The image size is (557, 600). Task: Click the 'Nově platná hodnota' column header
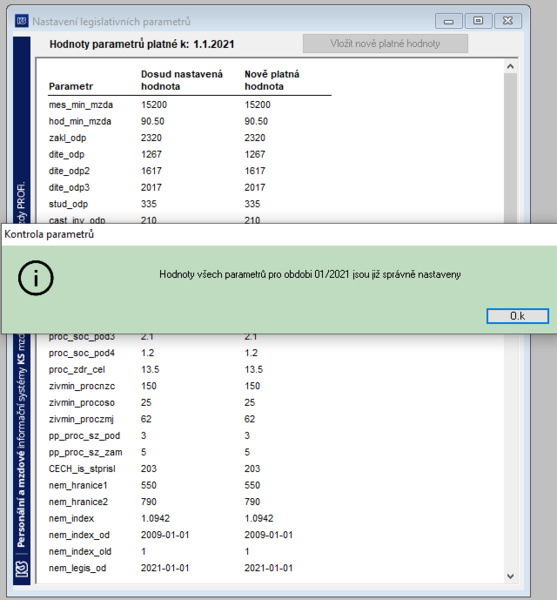click(272, 80)
